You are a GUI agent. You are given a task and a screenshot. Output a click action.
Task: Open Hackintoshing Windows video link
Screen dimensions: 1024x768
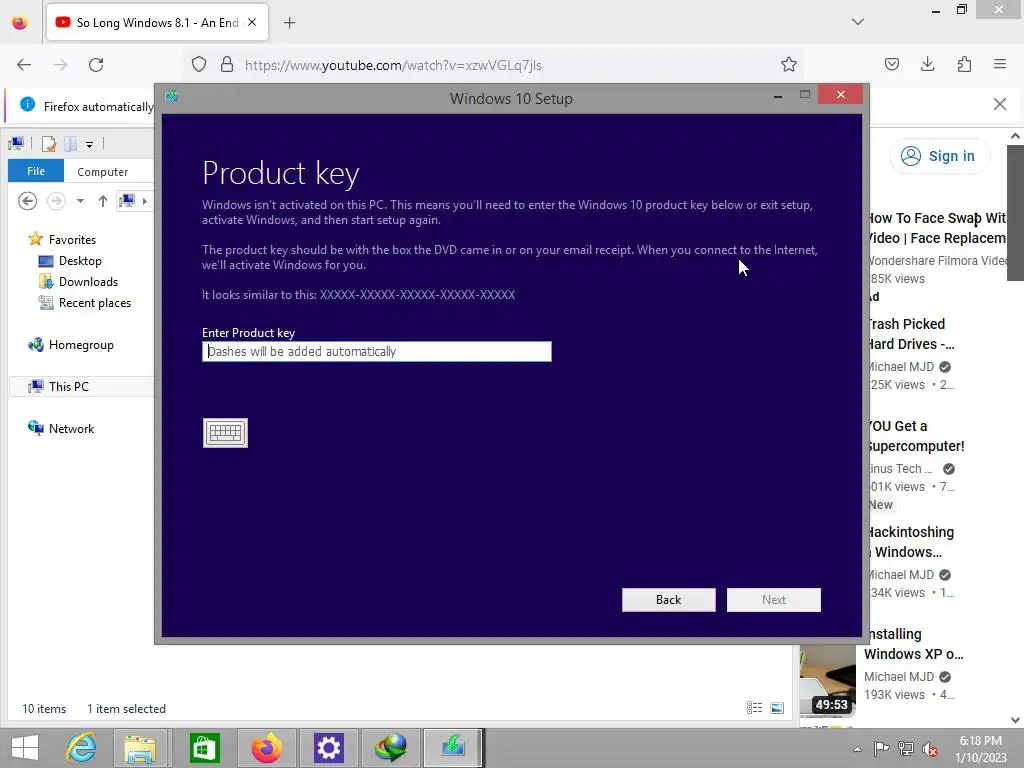[x=911, y=542]
